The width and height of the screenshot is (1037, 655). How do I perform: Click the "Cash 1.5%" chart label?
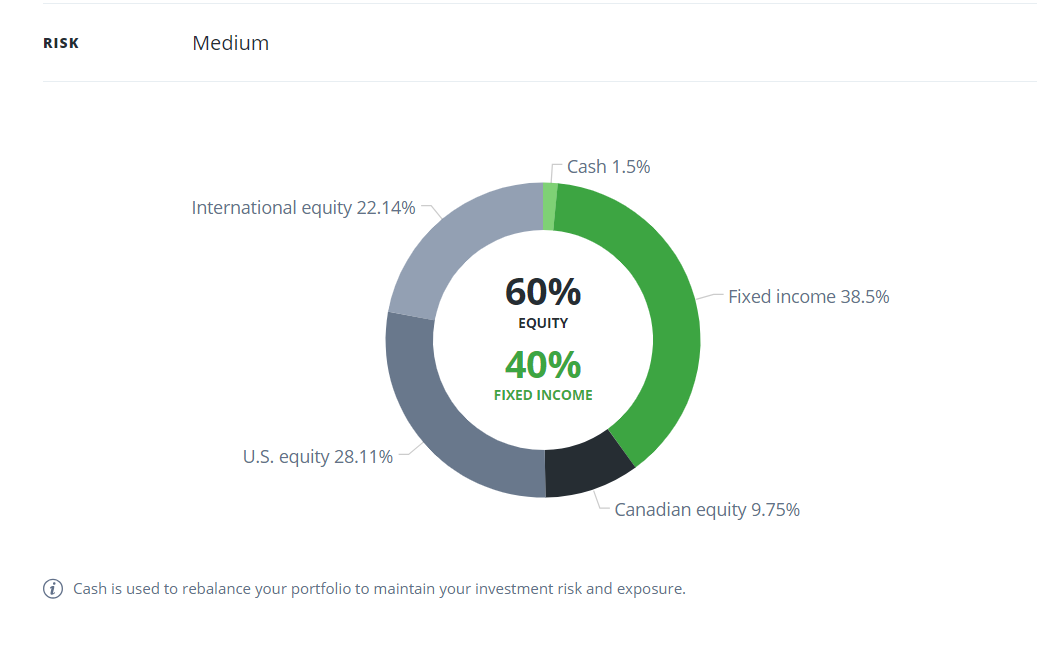(608, 167)
